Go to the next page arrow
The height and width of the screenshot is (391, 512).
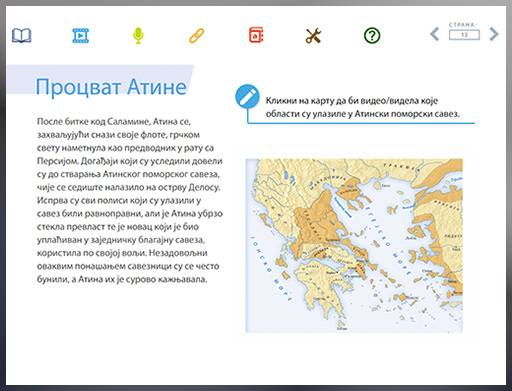click(x=494, y=34)
